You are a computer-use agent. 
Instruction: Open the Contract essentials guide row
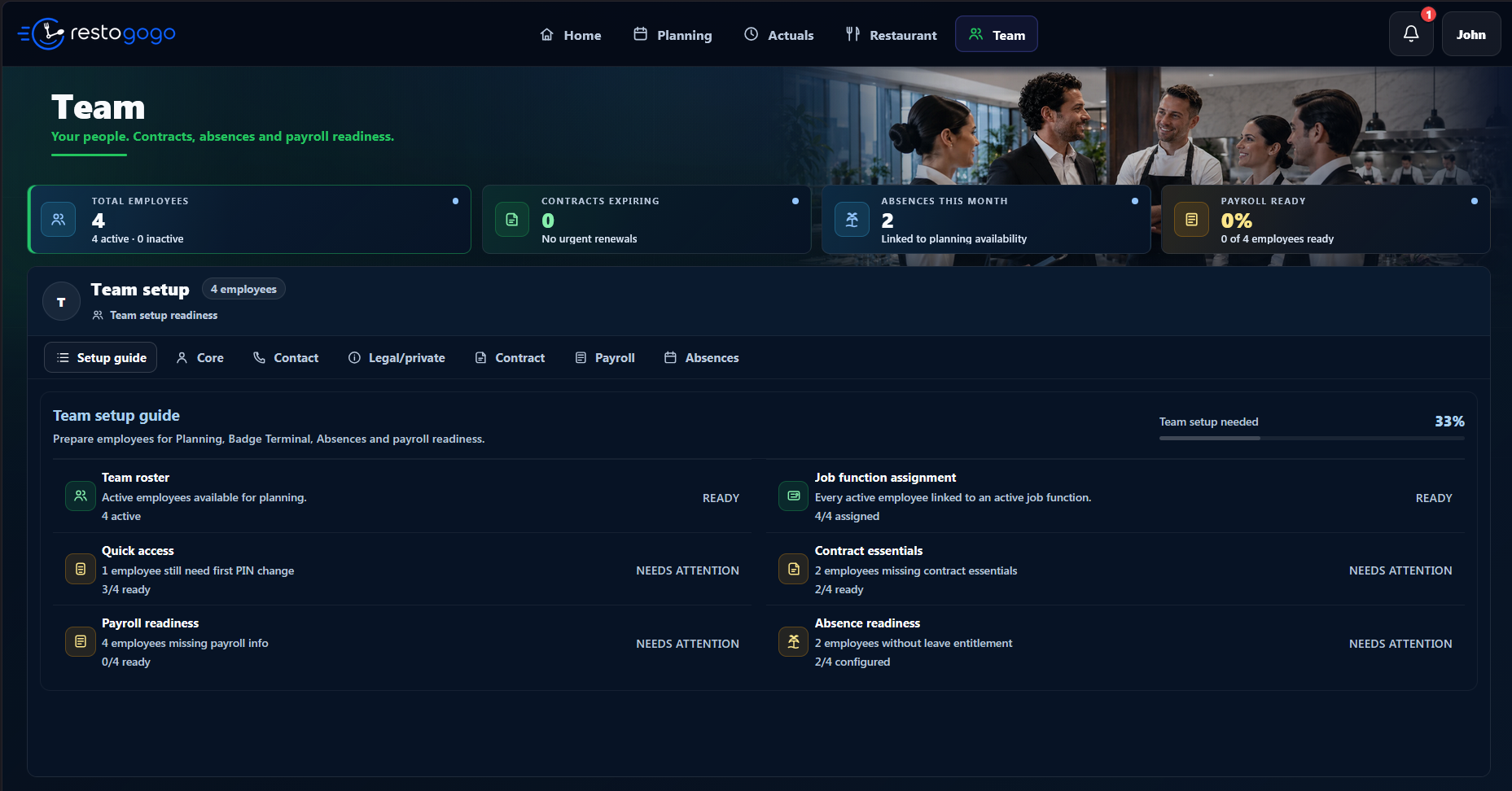pyautogui.click(x=1115, y=570)
